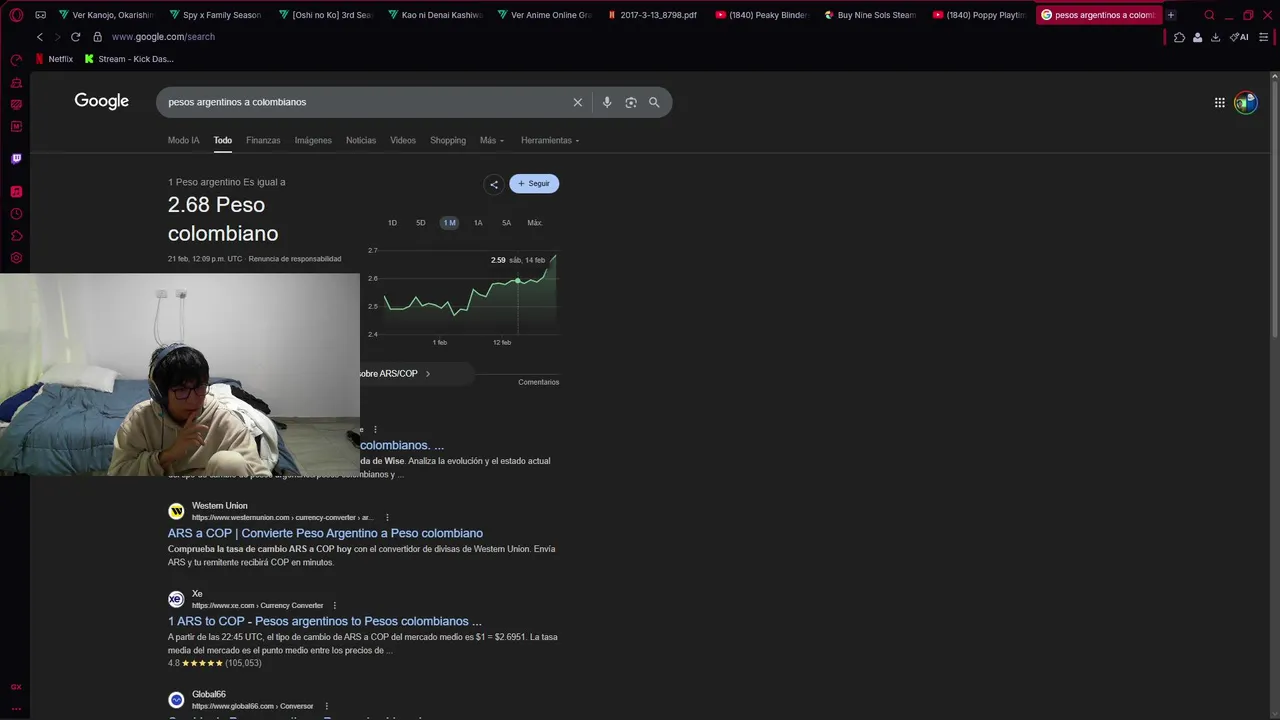Open the profile account icon in browser toolbar
This screenshot has height=720, width=1280.
[1197, 37]
